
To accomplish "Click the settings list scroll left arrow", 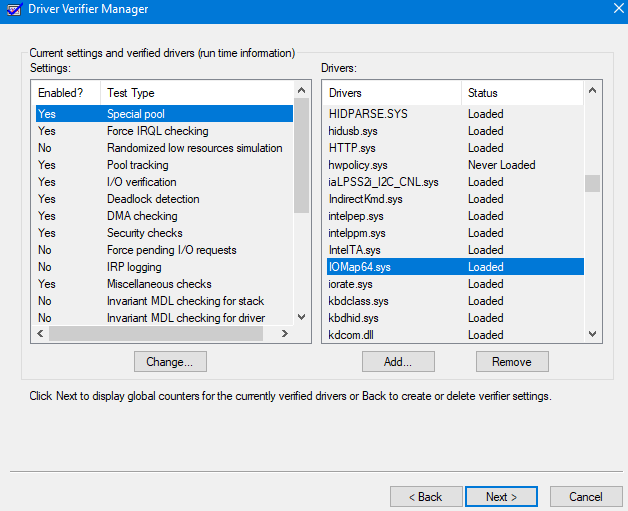I will coord(40,334).
